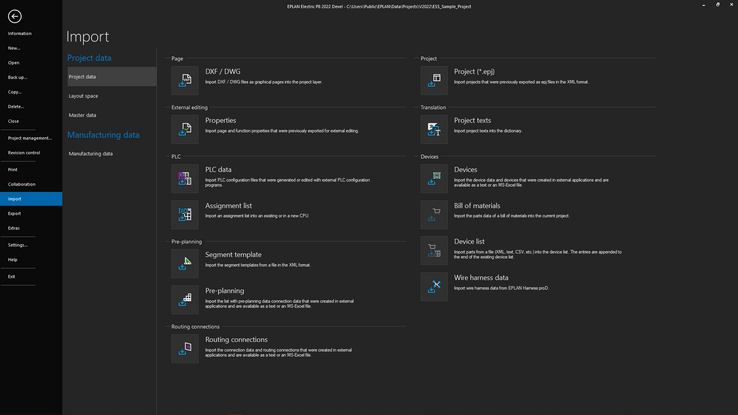Click the Wire harness data title
Image resolution: width=738 pixels, height=415 pixels.
(481, 278)
